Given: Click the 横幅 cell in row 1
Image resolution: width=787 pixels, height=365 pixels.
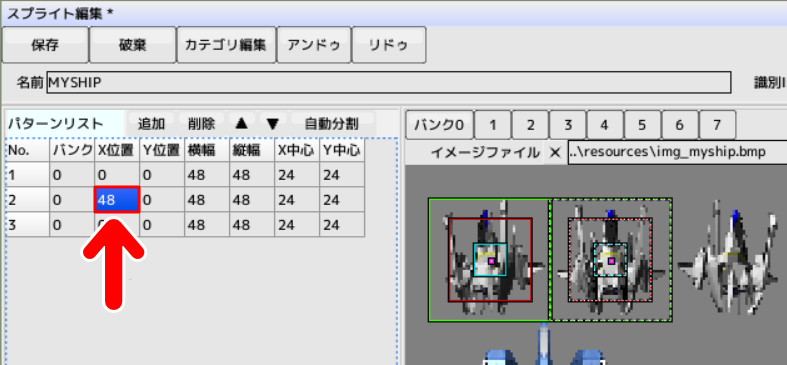Looking at the screenshot, I should point(207,175).
